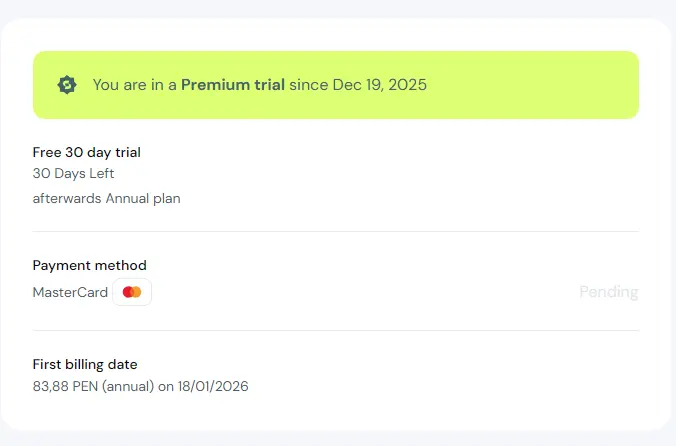This screenshot has height=446, width=676.
Task: Click the "You are in a" banner text
Action: pyautogui.click(x=135, y=85)
